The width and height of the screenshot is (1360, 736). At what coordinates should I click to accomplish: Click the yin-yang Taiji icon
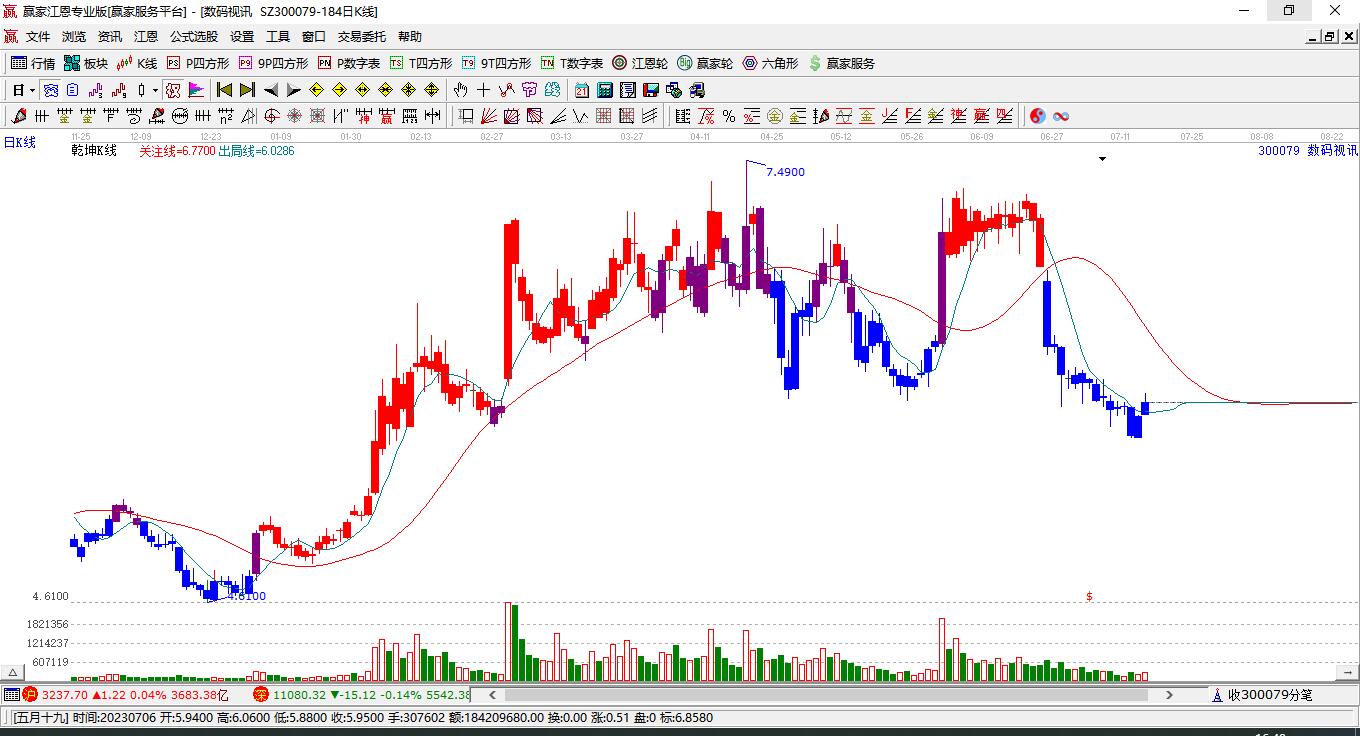1038,116
